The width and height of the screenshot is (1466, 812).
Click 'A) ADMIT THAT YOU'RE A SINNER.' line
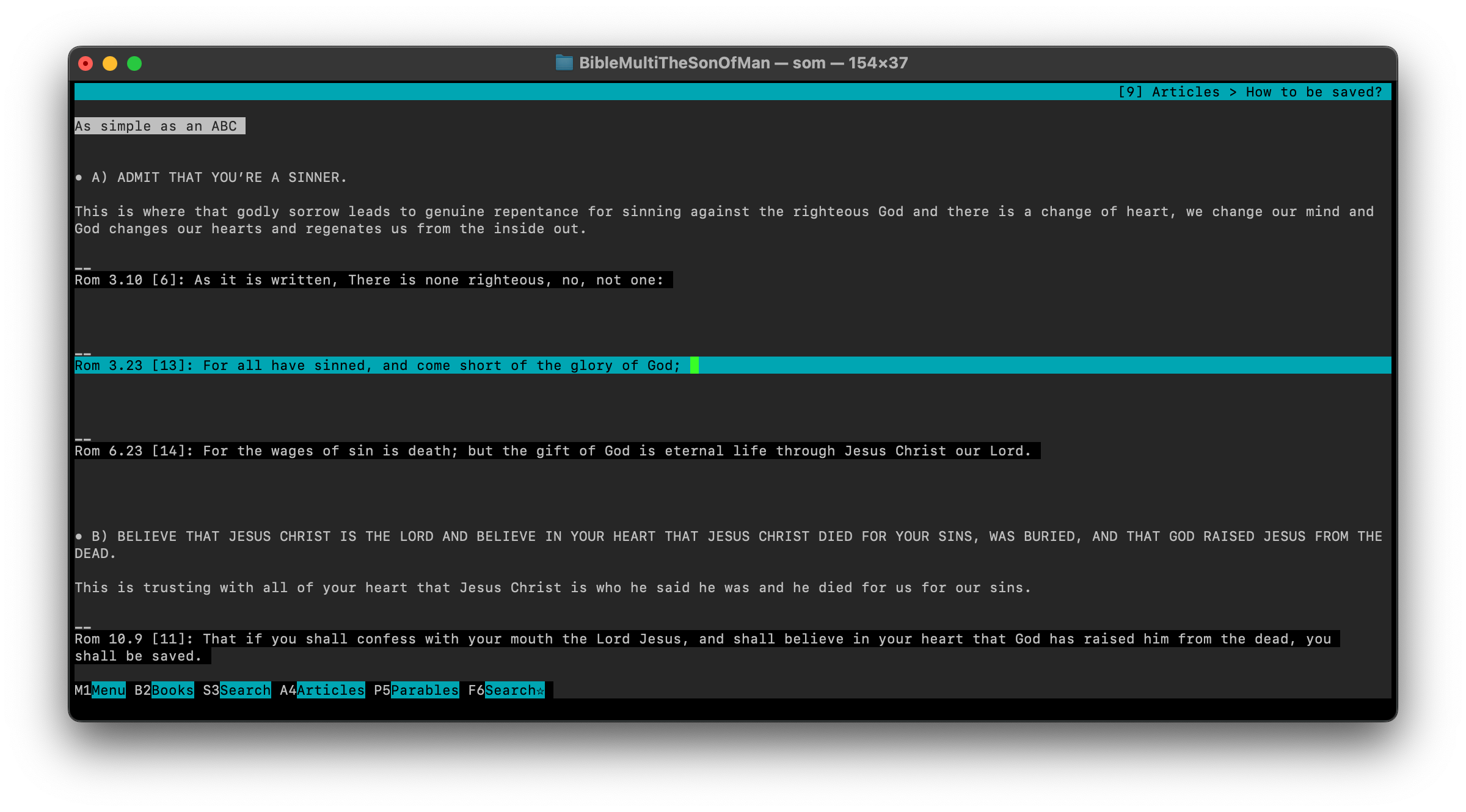coord(211,177)
